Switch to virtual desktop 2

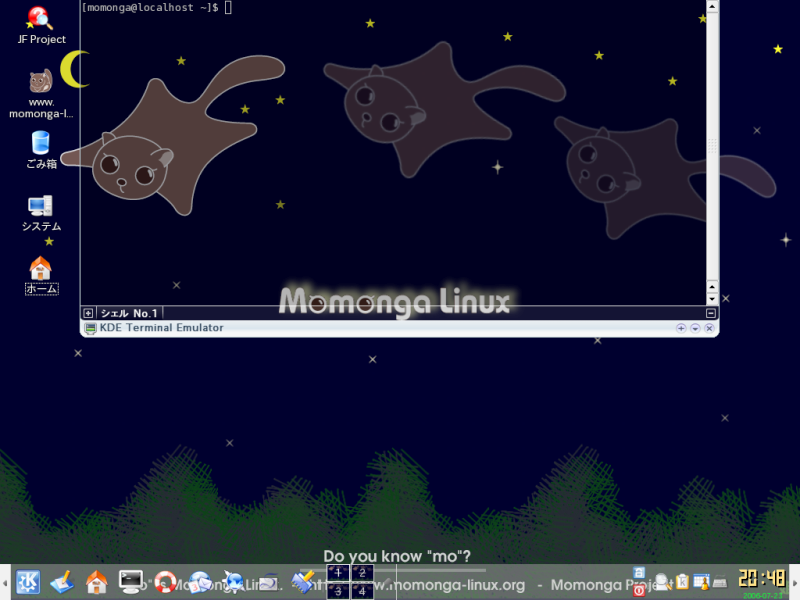pyautogui.click(x=362, y=573)
